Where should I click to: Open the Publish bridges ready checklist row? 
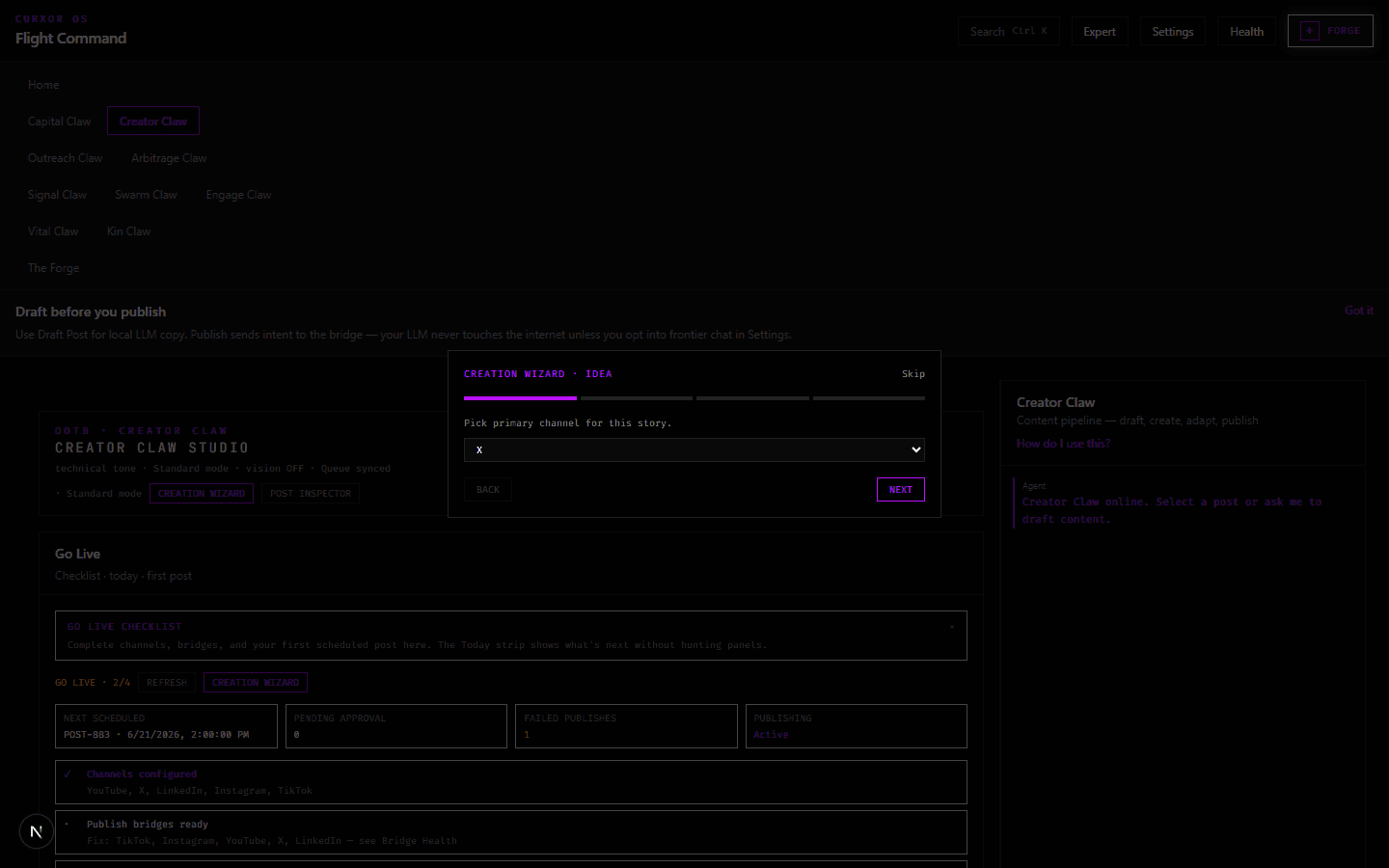click(x=511, y=832)
